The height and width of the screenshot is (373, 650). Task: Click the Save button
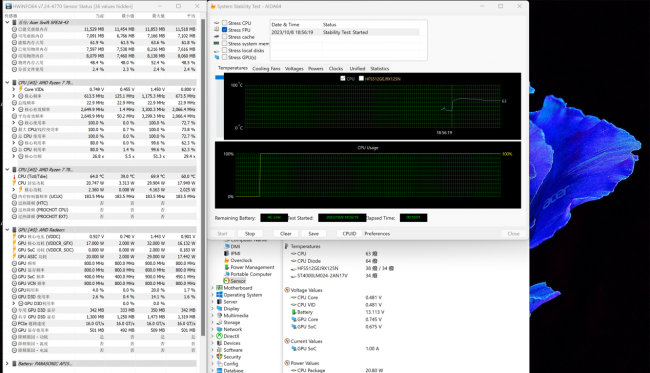[x=314, y=234]
